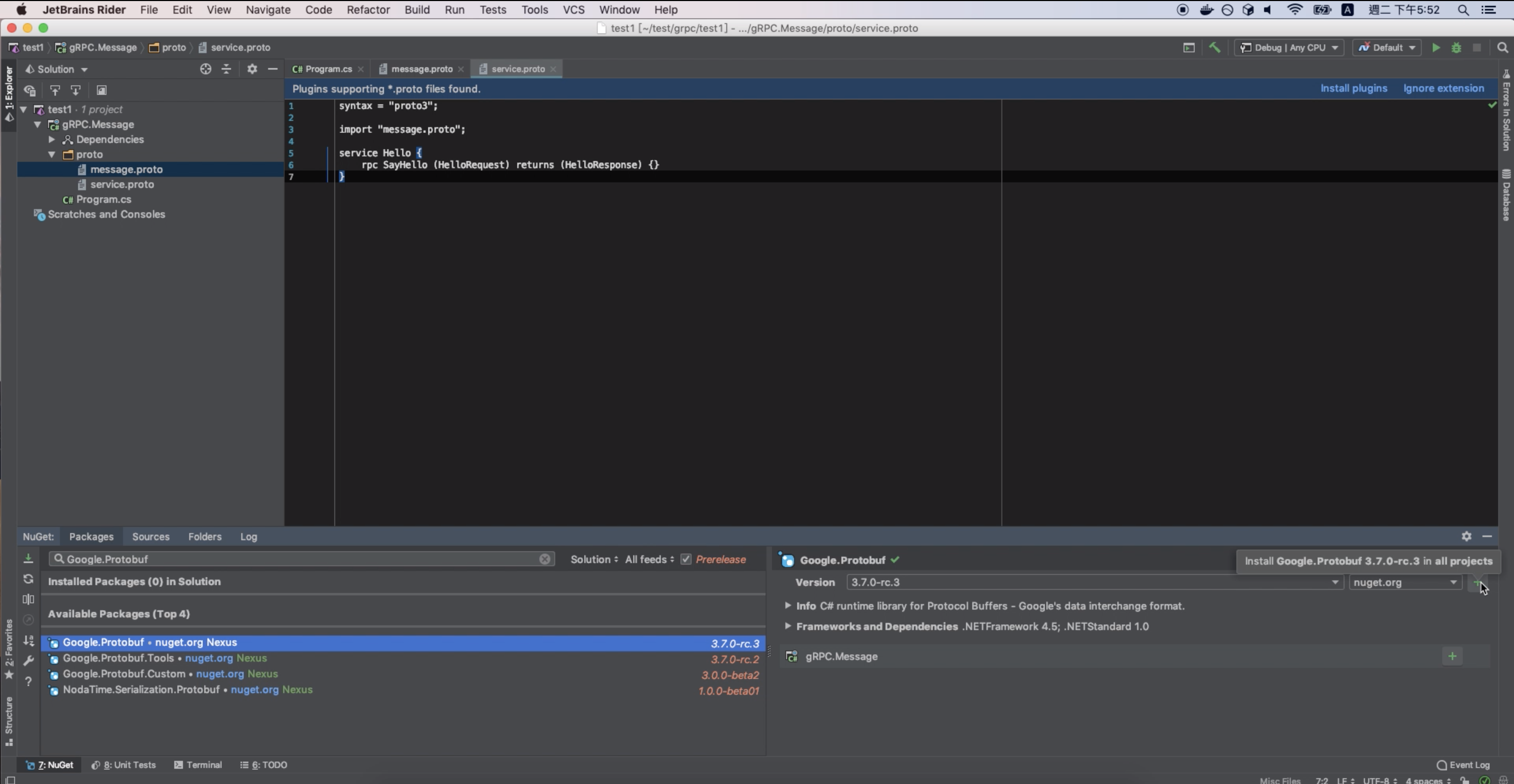Screen dimensions: 1514x784
Task: Click the UTF-8 encoding status entry
Action: [x=1379, y=780]
